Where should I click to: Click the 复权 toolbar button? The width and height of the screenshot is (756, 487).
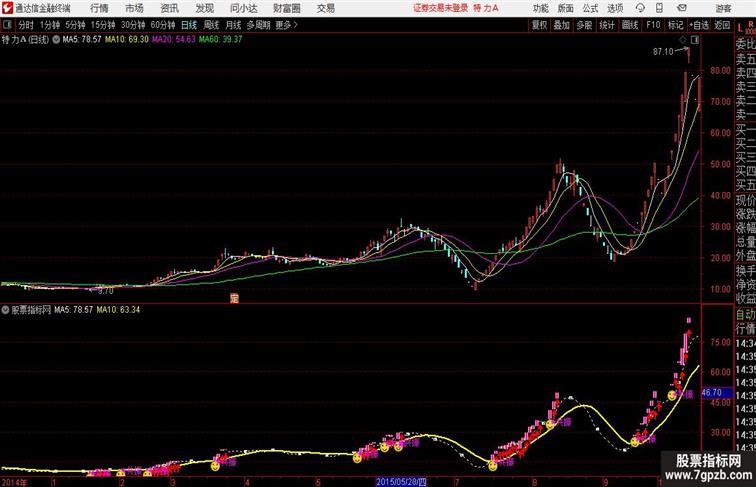click(540, 25)
